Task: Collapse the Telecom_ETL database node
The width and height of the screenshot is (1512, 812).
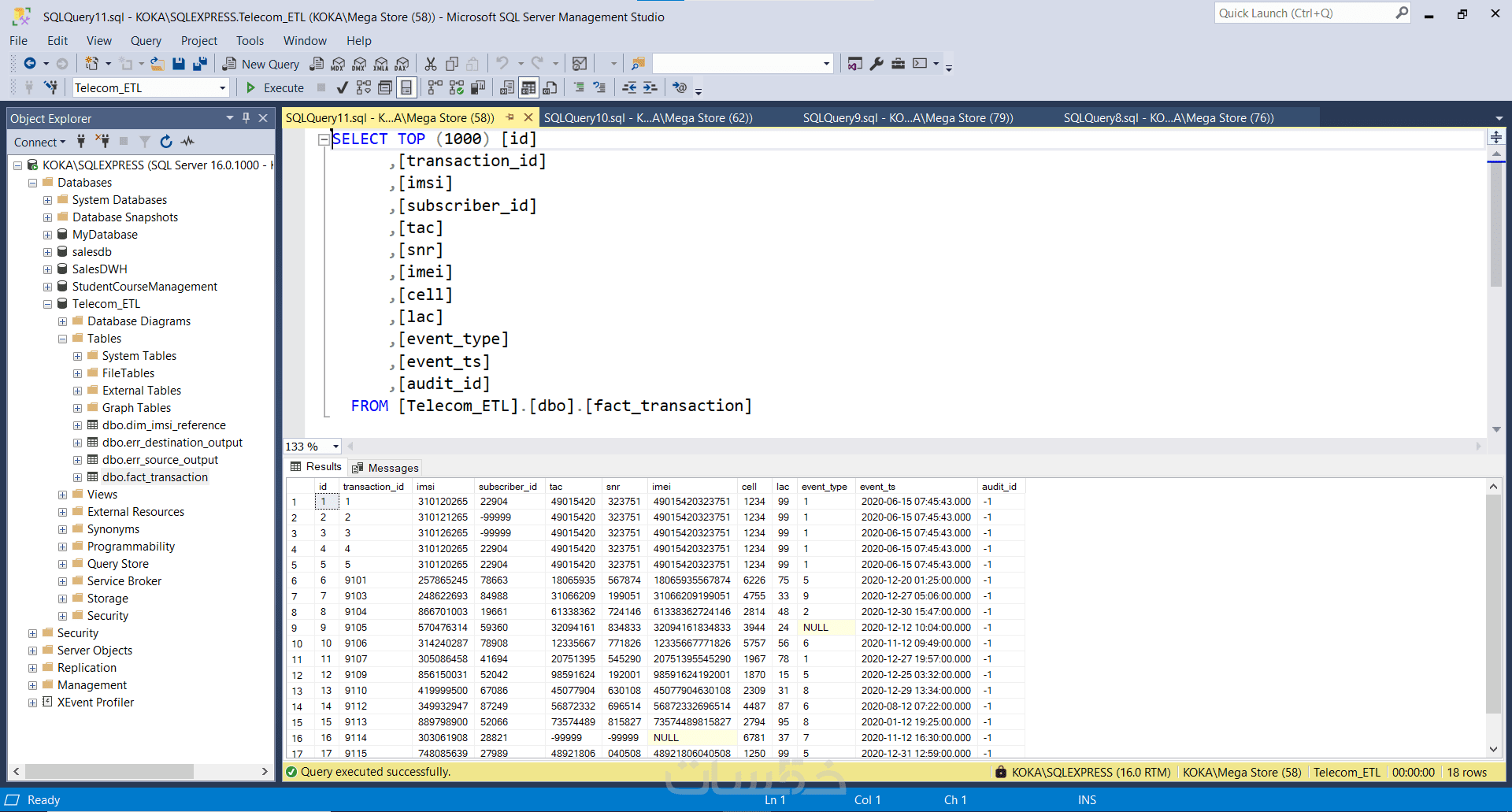Action: pyautogui.click(x=48, y=304)
